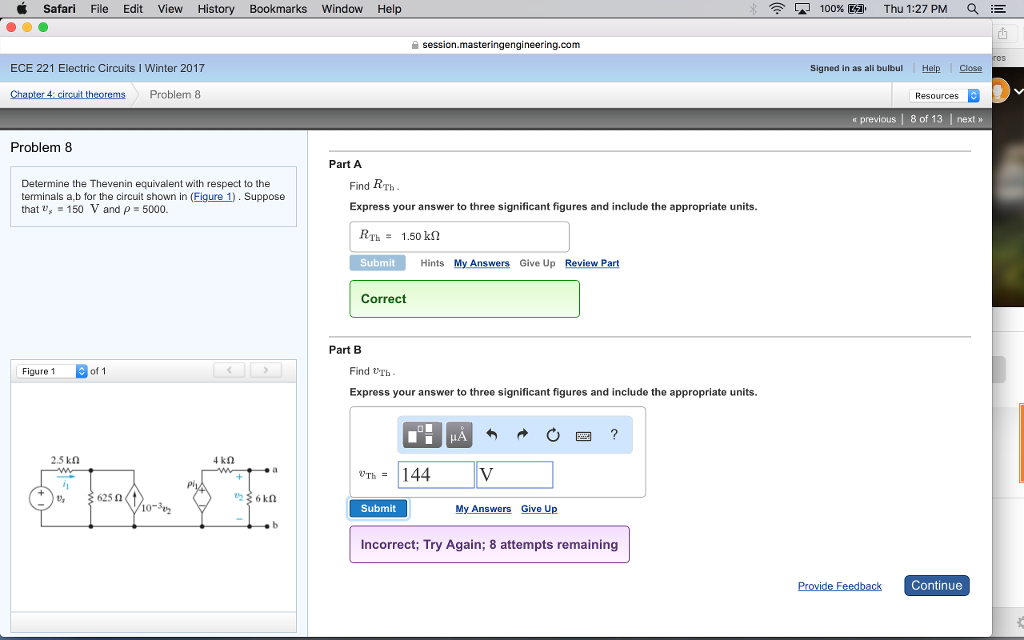Open the History menu
The width and height of the screenshot is (1024, 640).
[x=216, y=9]
